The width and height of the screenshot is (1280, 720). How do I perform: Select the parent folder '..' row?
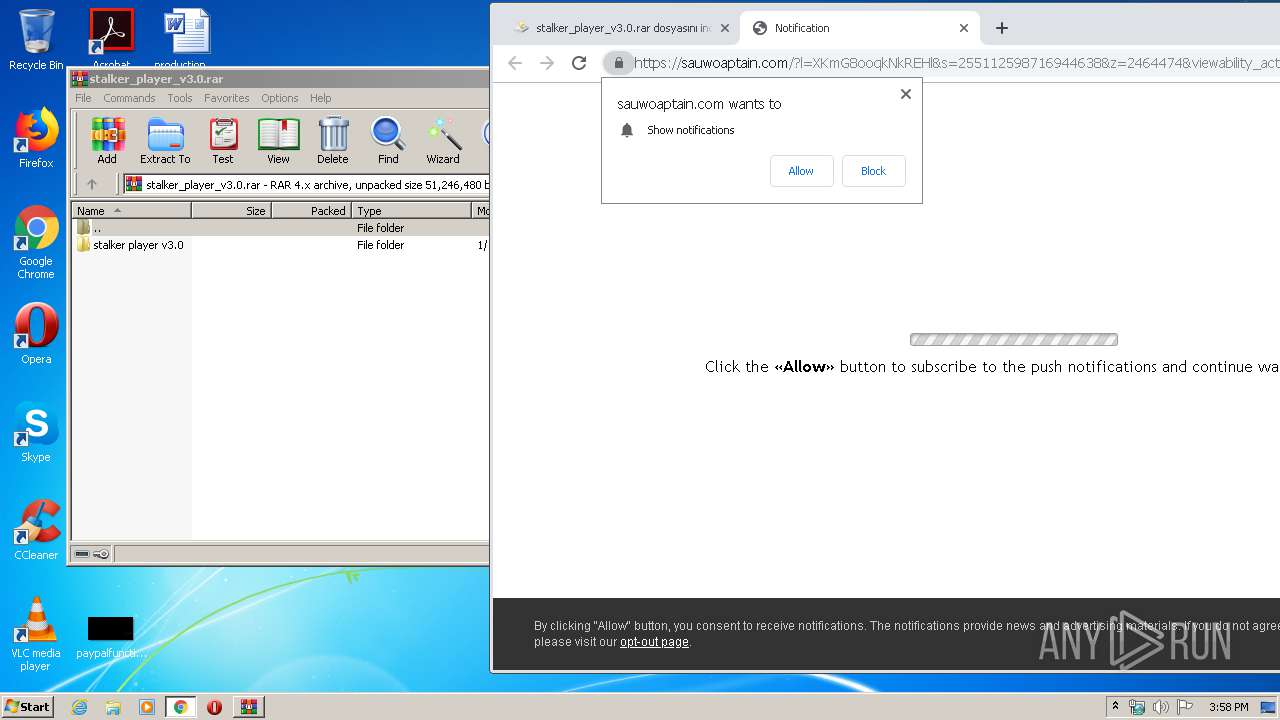coord(280,228)
